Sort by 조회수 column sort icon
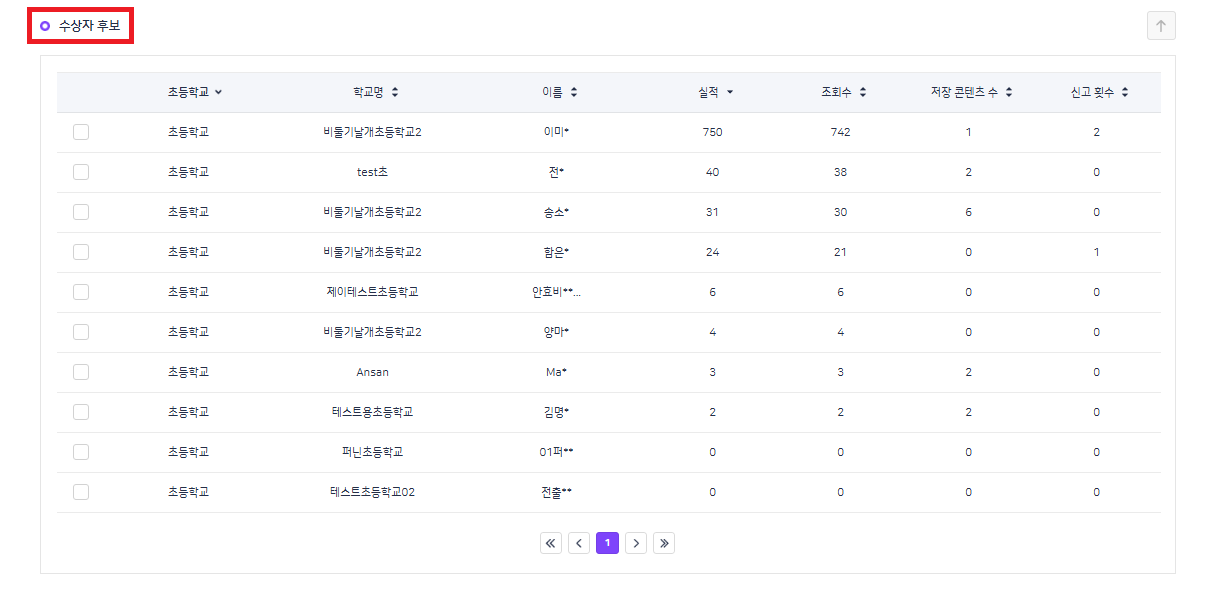 tap(863, 92)
